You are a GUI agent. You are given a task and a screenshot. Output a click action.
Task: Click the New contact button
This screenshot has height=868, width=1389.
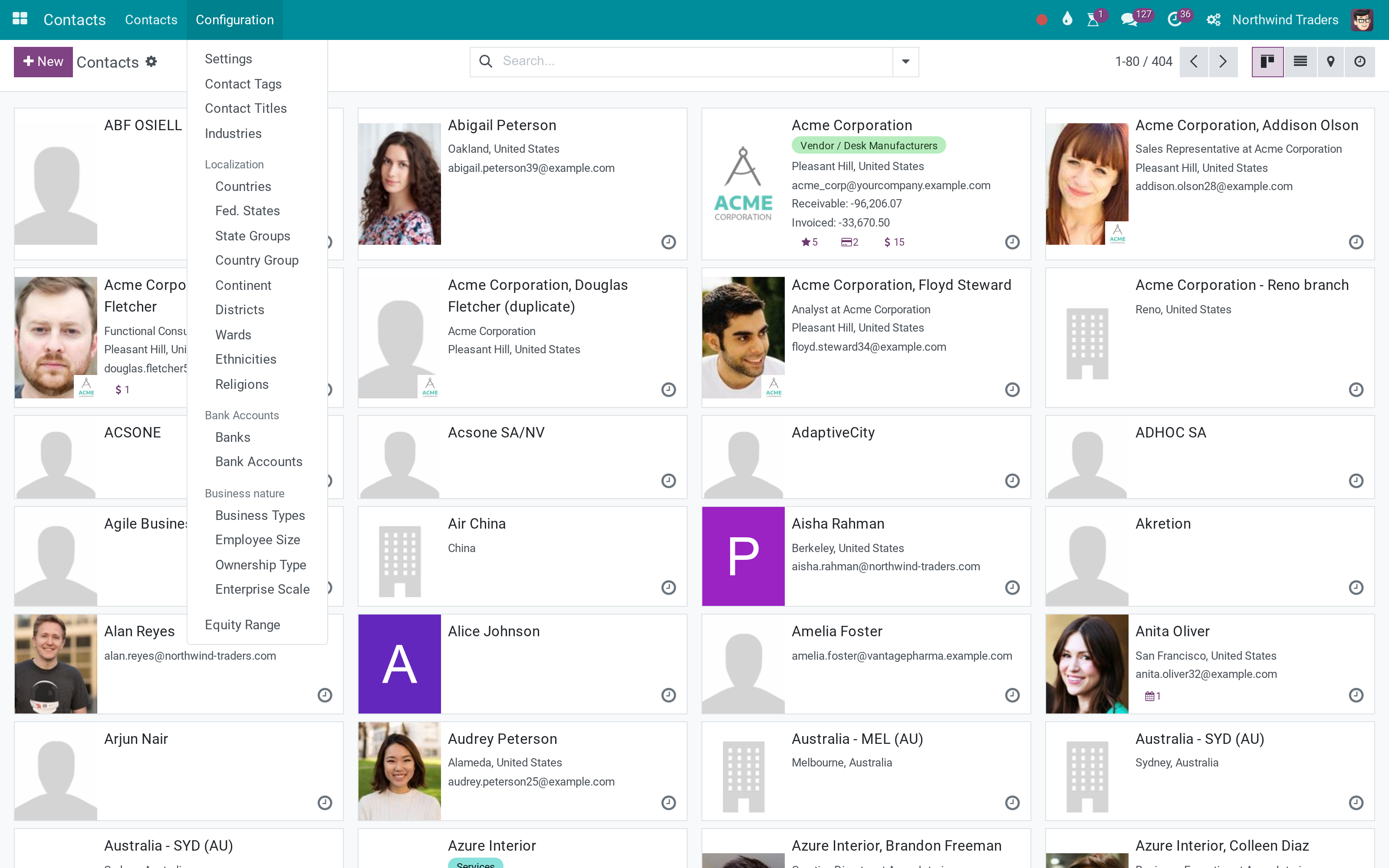tap(43, 62)
